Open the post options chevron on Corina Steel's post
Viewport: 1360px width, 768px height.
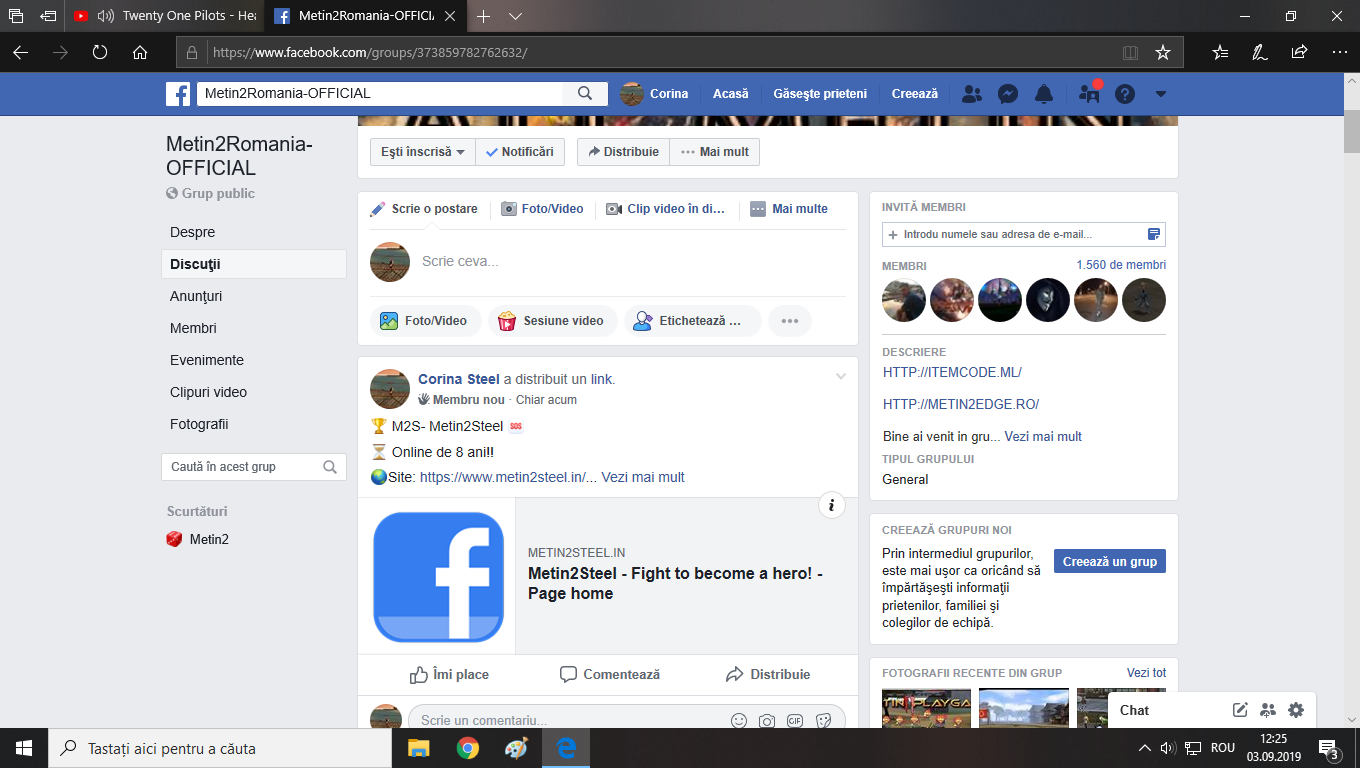click(x=841, y=377)
